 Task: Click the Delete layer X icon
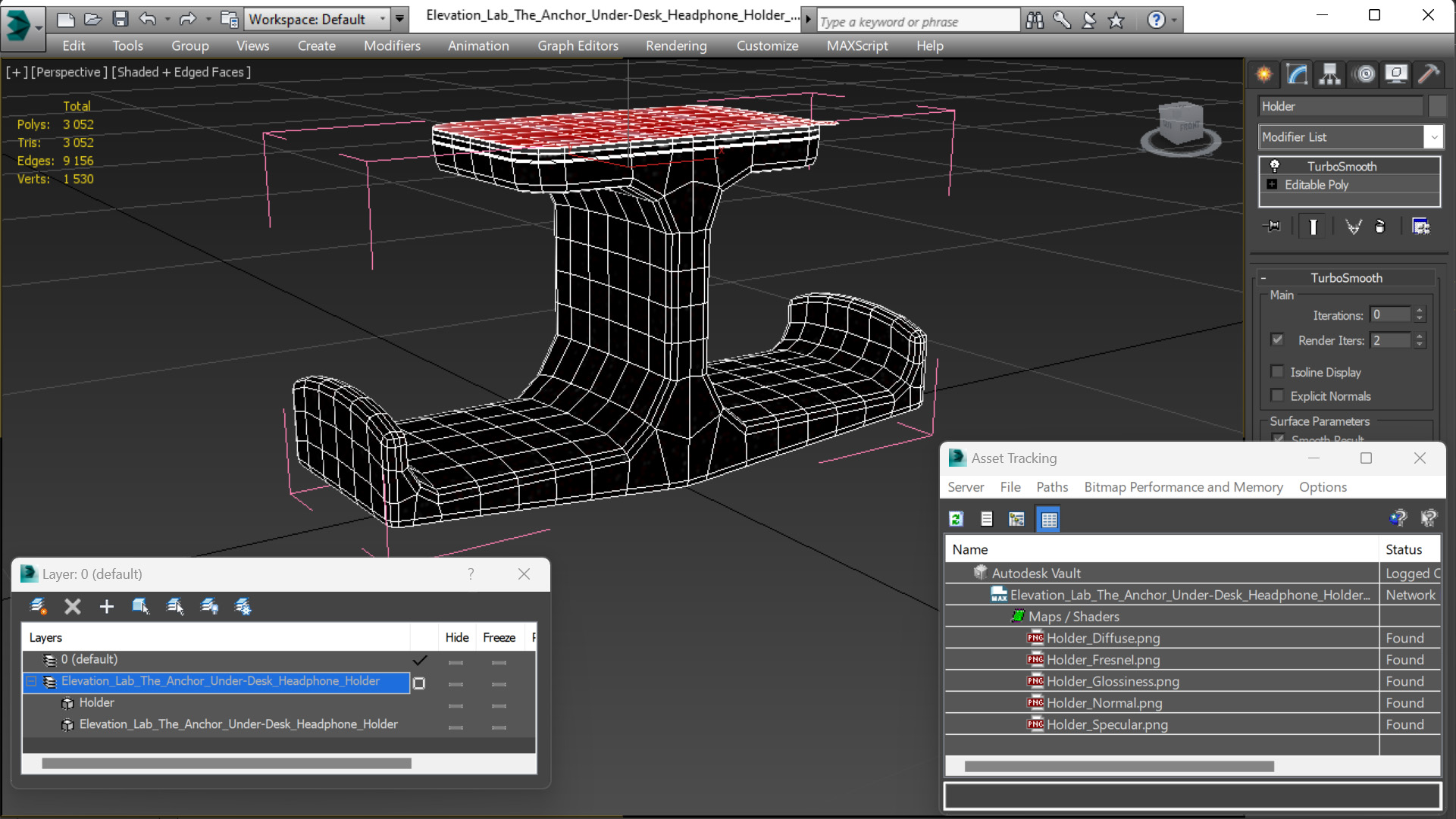73,606
